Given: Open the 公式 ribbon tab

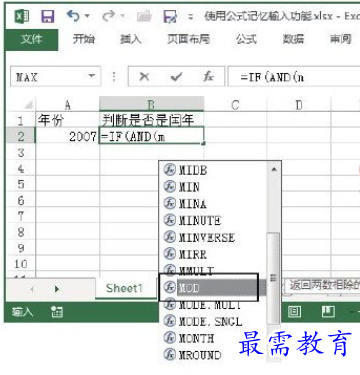Looking at the screenshot, I should click(246, 39).
